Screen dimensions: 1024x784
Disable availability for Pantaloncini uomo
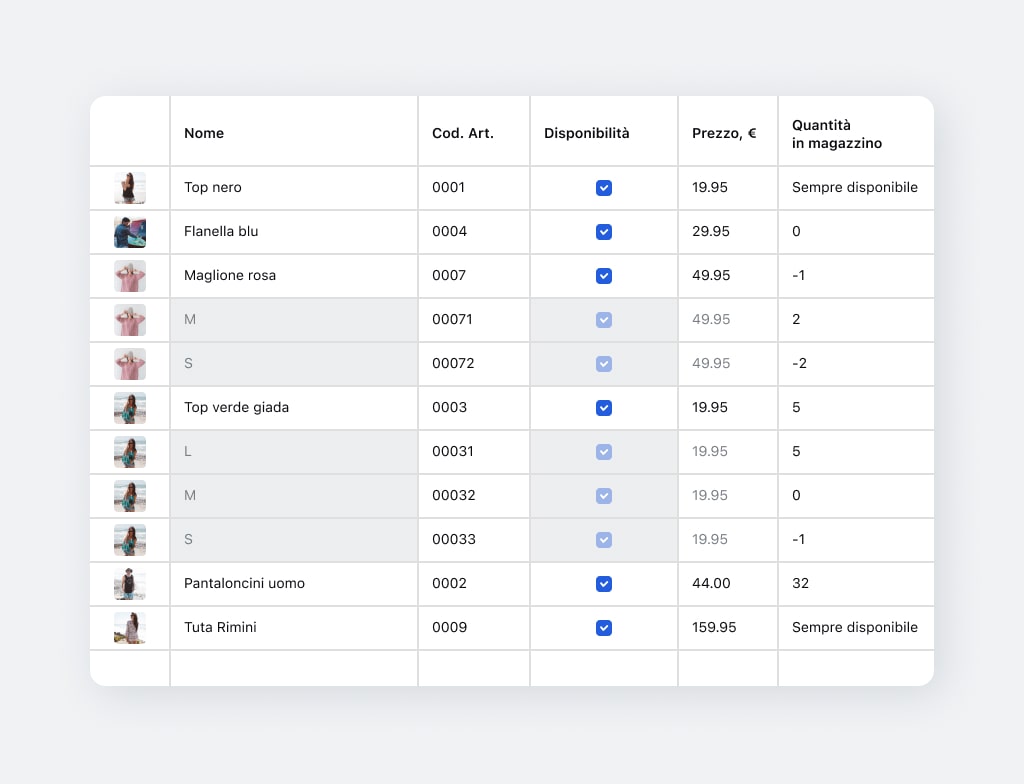point(604,584)
